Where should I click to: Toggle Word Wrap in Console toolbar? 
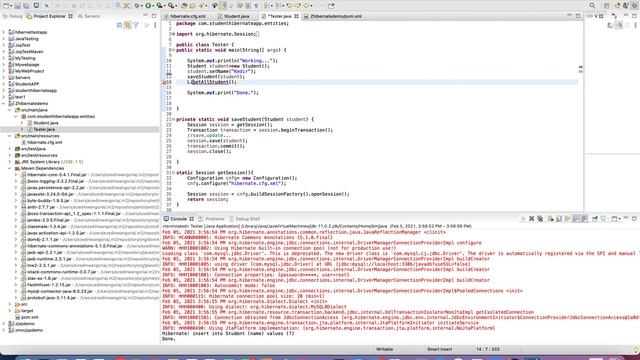pos(567,219)
